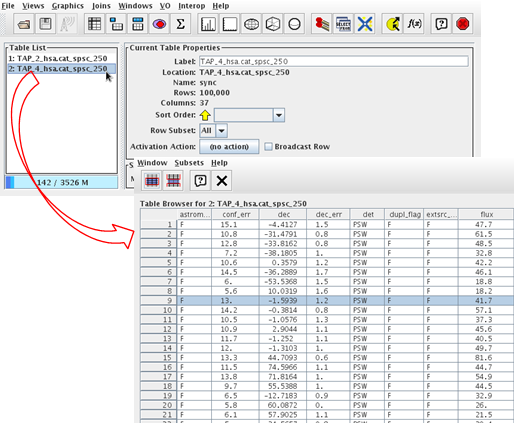518x426 pixels.
Task: Open the Plane scatter plot icon
Action: [230, 24]
